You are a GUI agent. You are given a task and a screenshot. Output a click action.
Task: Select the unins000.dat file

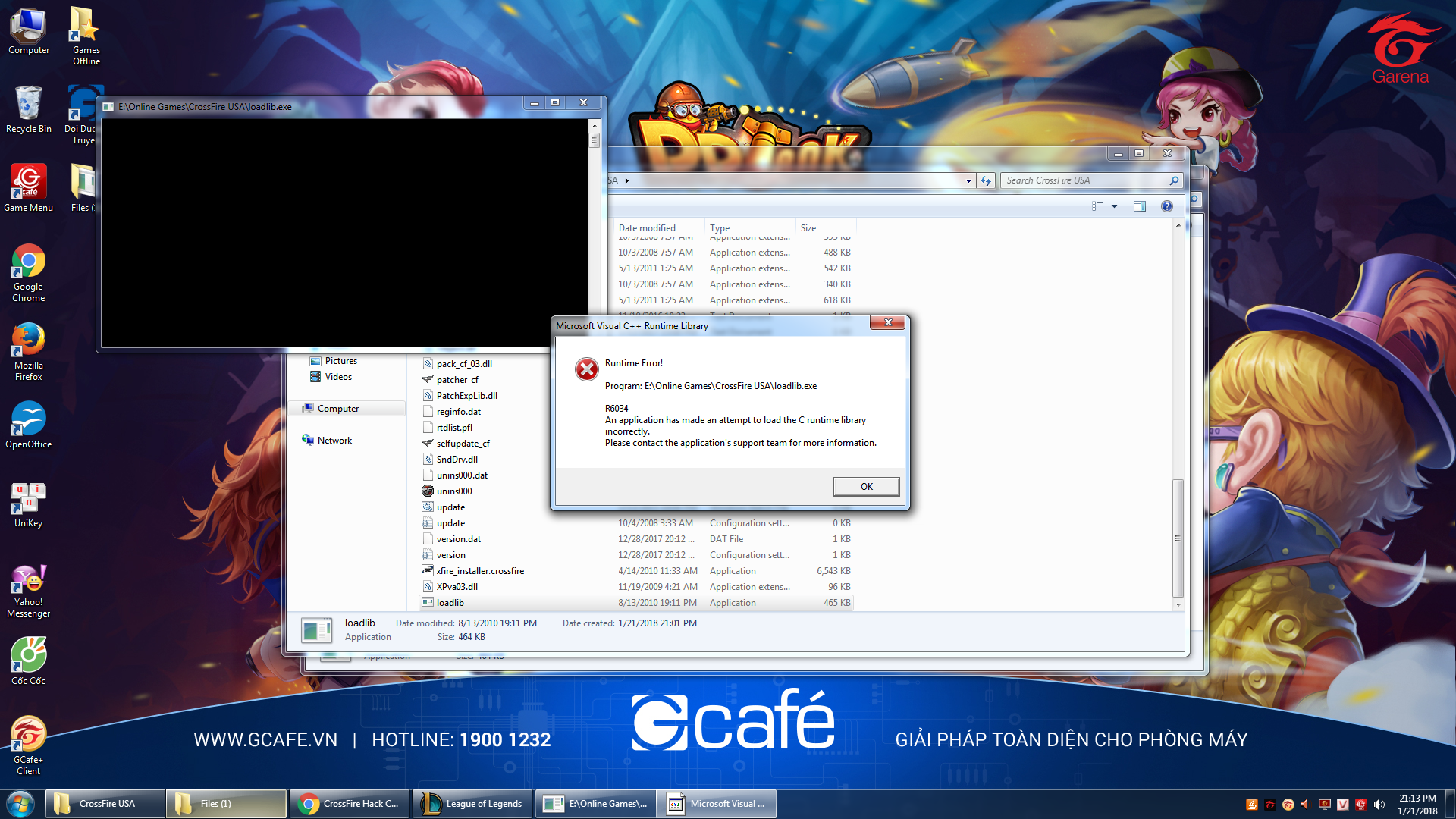(461, 475)
